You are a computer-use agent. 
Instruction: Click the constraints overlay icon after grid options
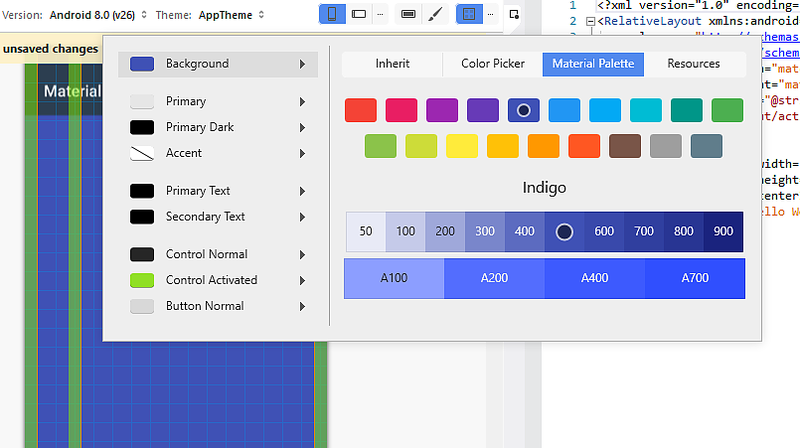coord(514,14)
